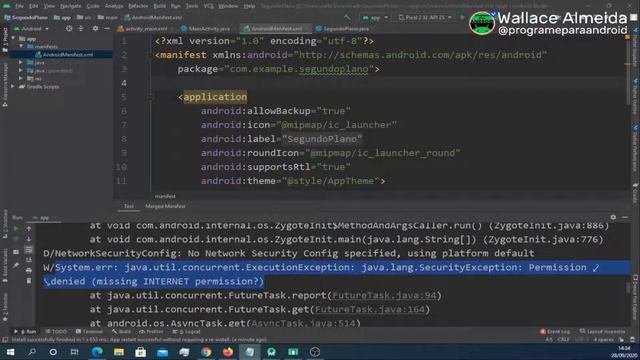Open Windows taskbar search
This screenshot has width=640, height=360.
tap(31, 352)
